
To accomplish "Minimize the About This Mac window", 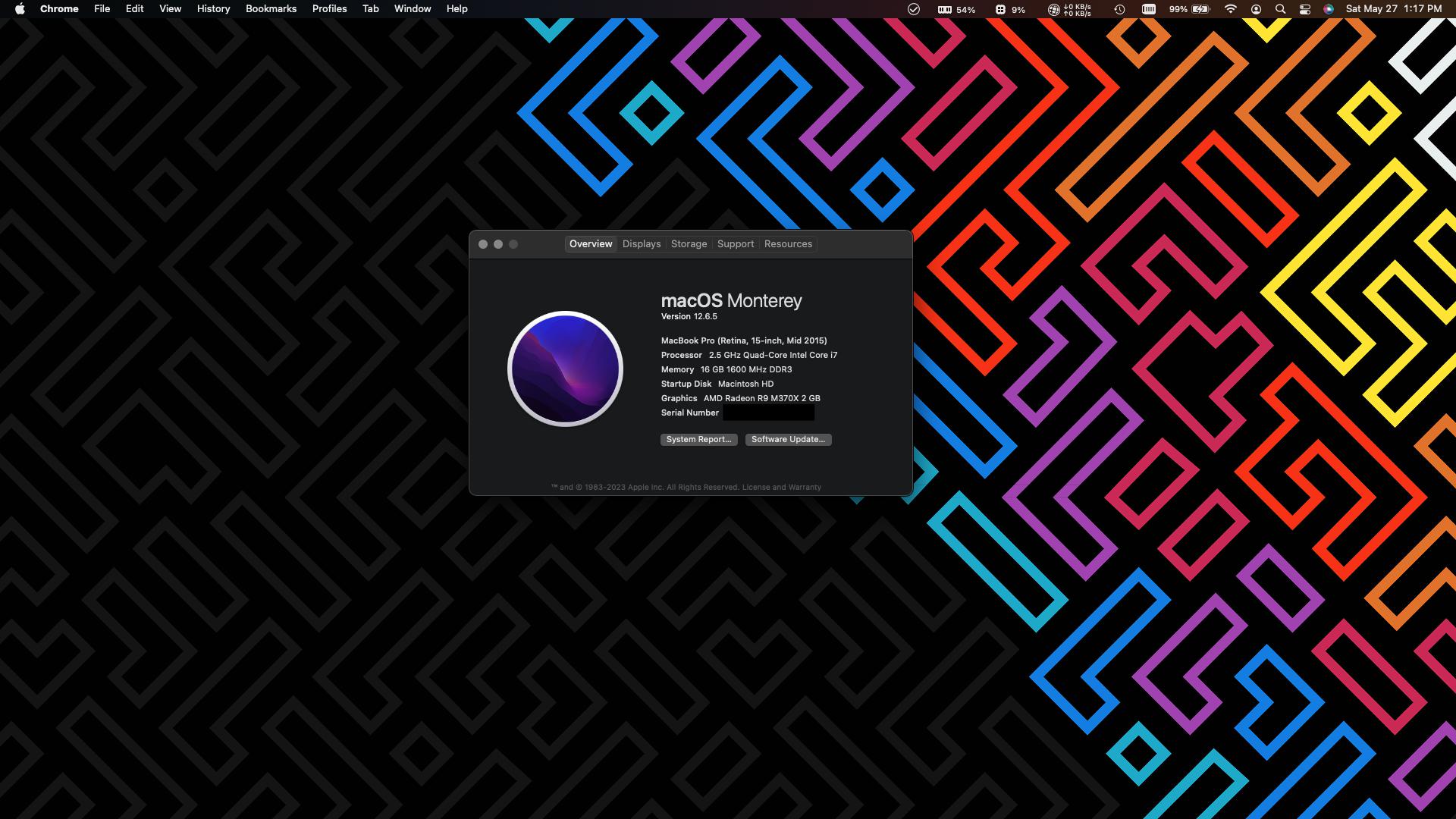I will tap(498, 244).
